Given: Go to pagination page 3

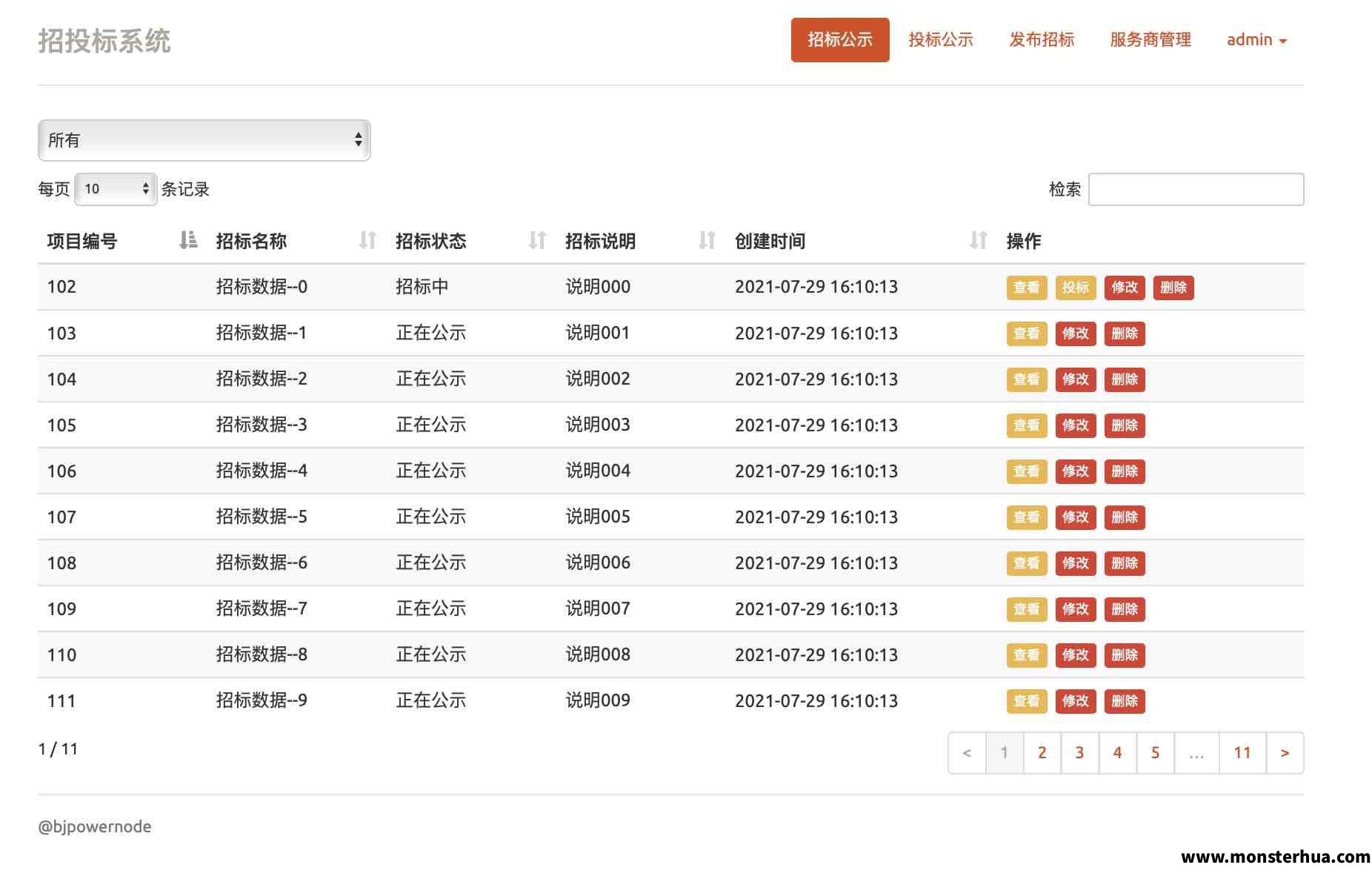Looking at the screenshot, I should click(1080, 753).
